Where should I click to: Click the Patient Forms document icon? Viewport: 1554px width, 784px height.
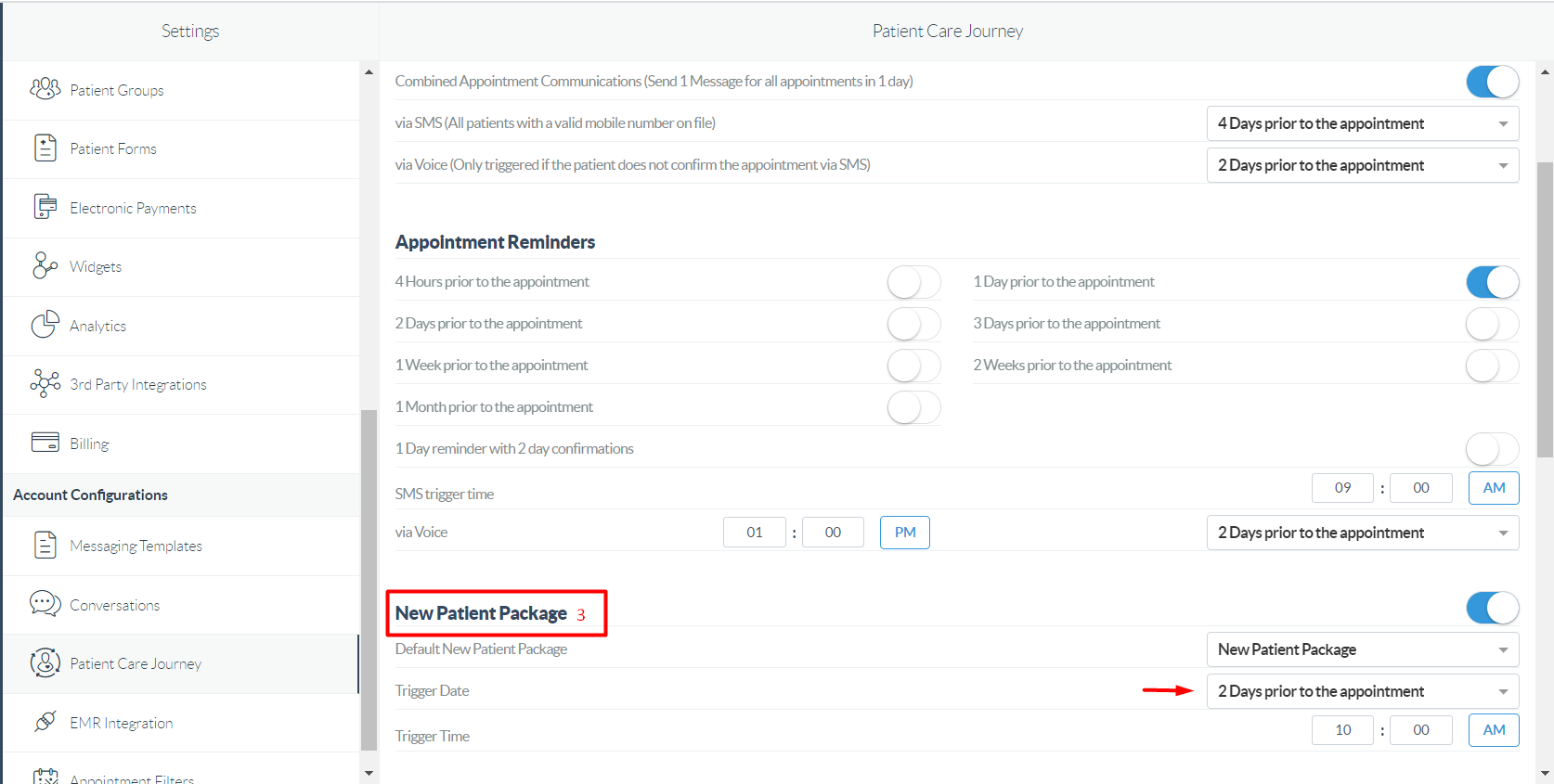coord(45,148)
